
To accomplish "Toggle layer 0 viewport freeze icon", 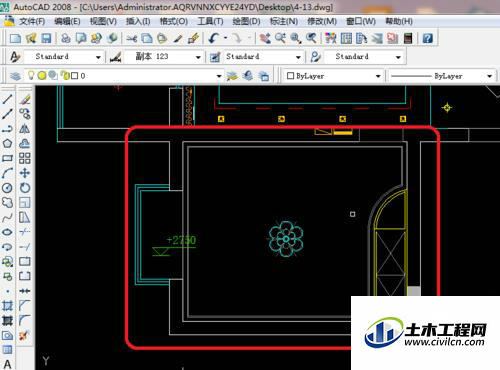I will click(x=53, y=76).
